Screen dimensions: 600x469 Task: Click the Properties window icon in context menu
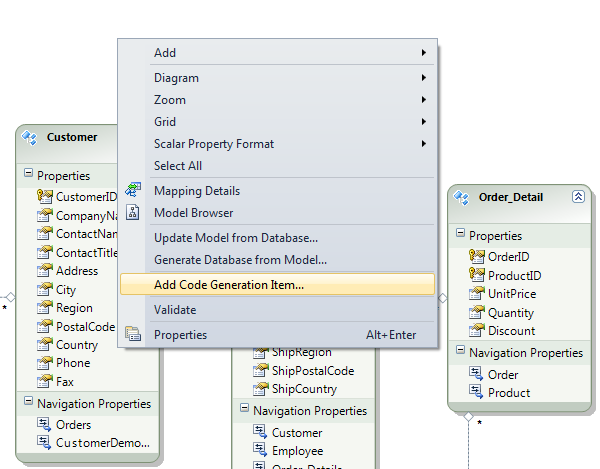pos(133,334)
